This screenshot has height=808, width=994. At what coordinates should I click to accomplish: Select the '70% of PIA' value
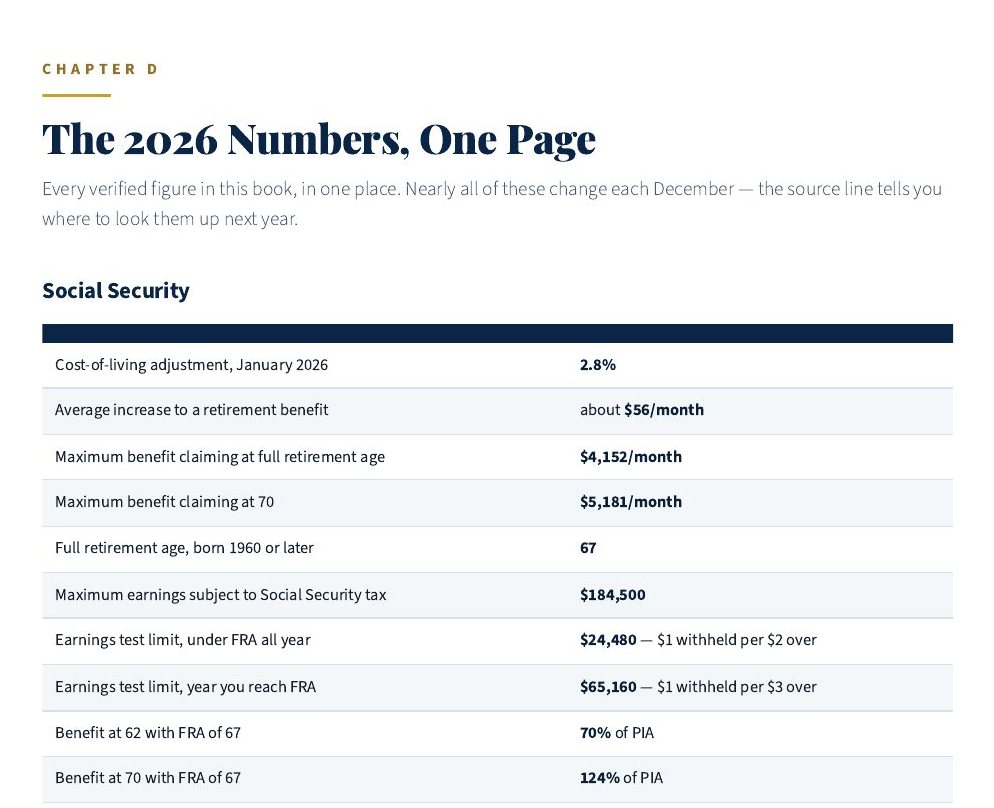pos(617,733)
